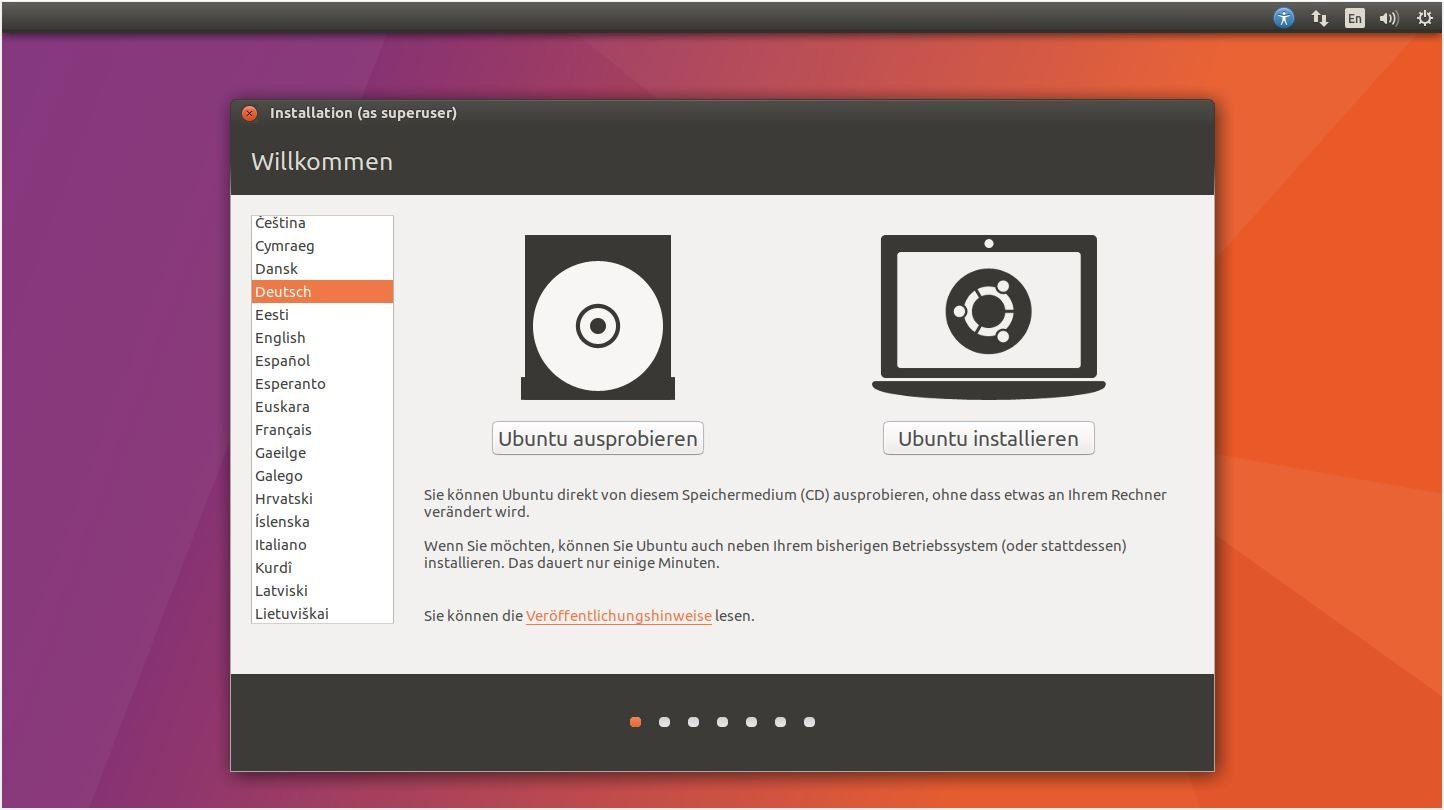Image resolution: width=1444 pixels, height=810 pixels.
Task: Select Eesti in the language list
Action: click(x=322, y=315)
